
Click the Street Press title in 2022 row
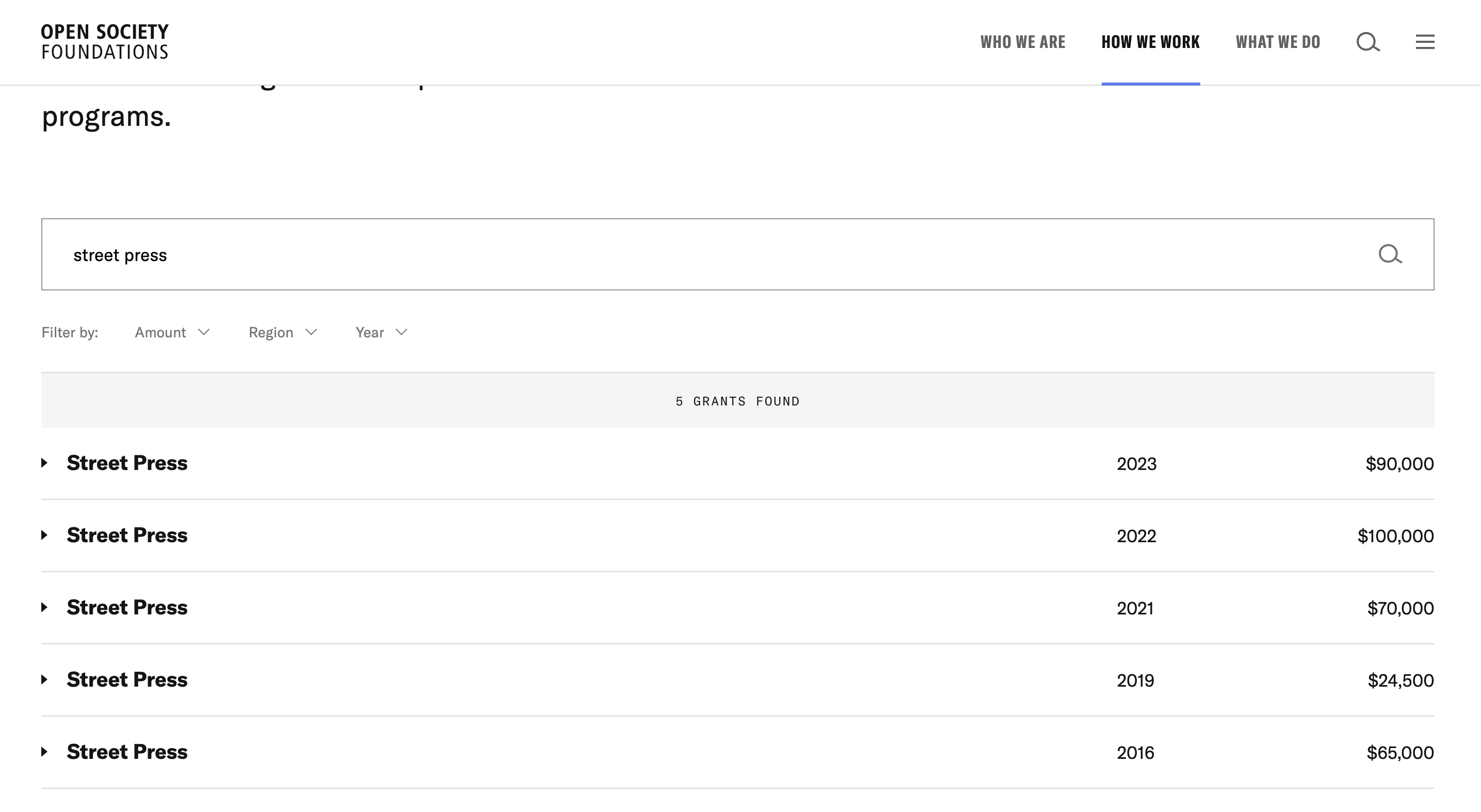[x=127, y=535]
